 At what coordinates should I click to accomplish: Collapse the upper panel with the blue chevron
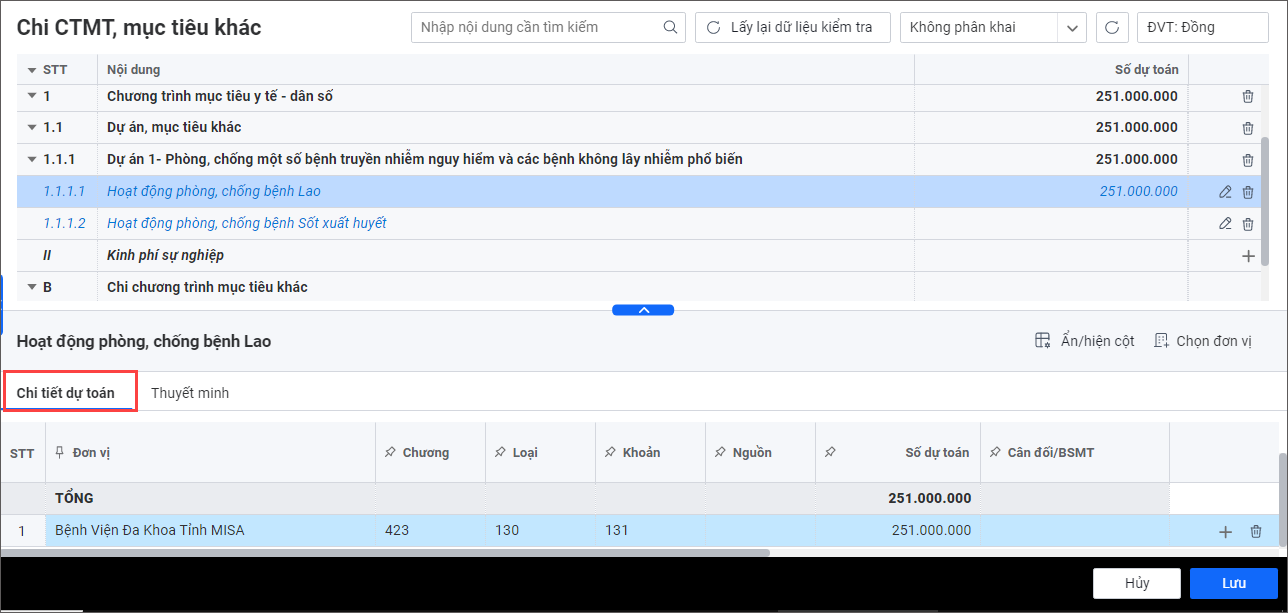(643, 310)
